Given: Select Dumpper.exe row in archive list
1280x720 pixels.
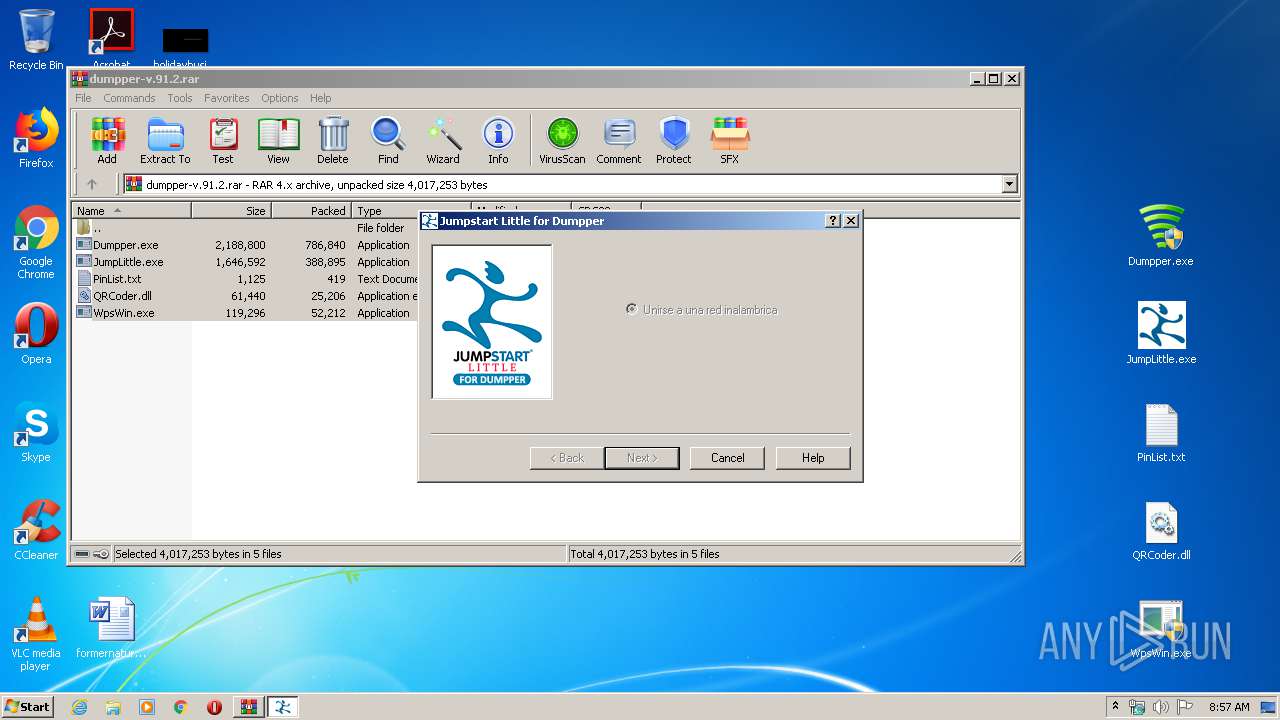Looking at the screenshot, I should pyautogui.click(x=245, y=245).
